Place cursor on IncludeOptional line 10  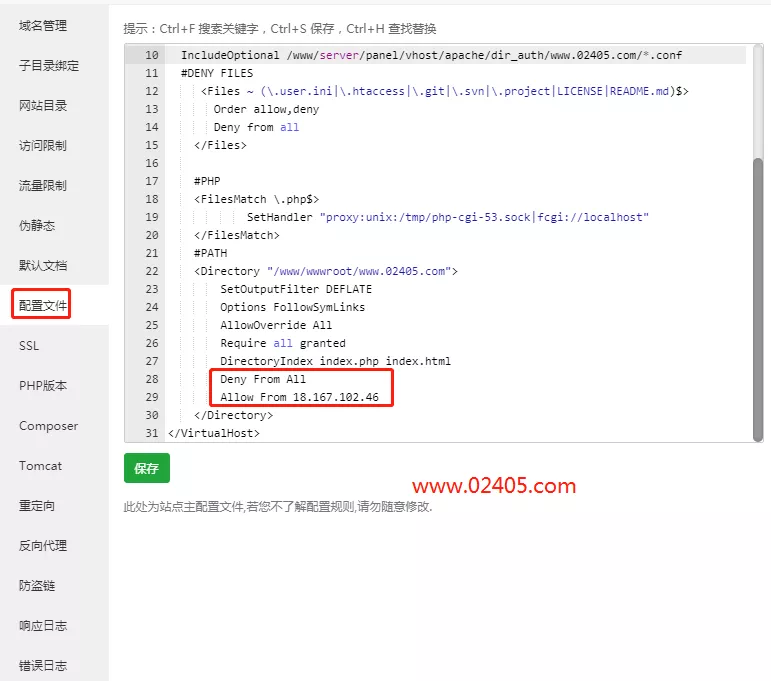tap(431, 55)
